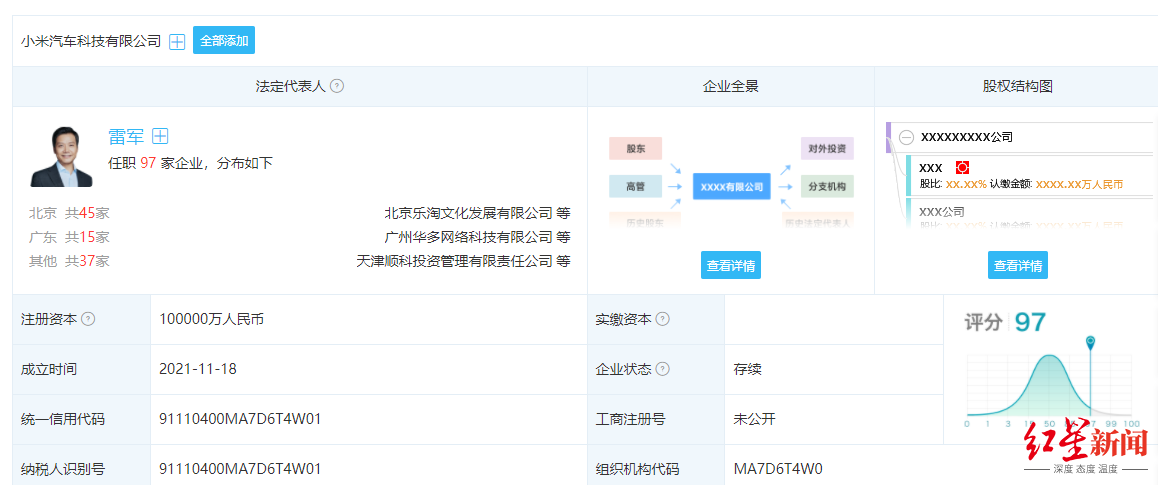This screenshot has height=485, width=1158.
Task: Collapse the XXXXXXXXX公司 tree node
Action: (x=906, y=137)
